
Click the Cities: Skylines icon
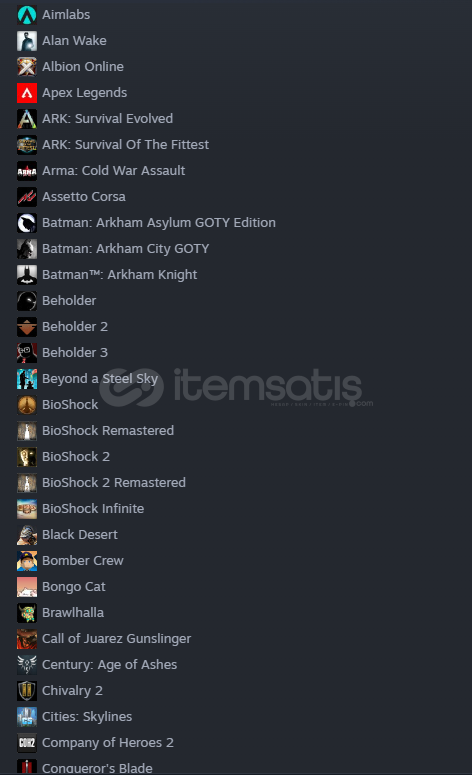point(27,717)
